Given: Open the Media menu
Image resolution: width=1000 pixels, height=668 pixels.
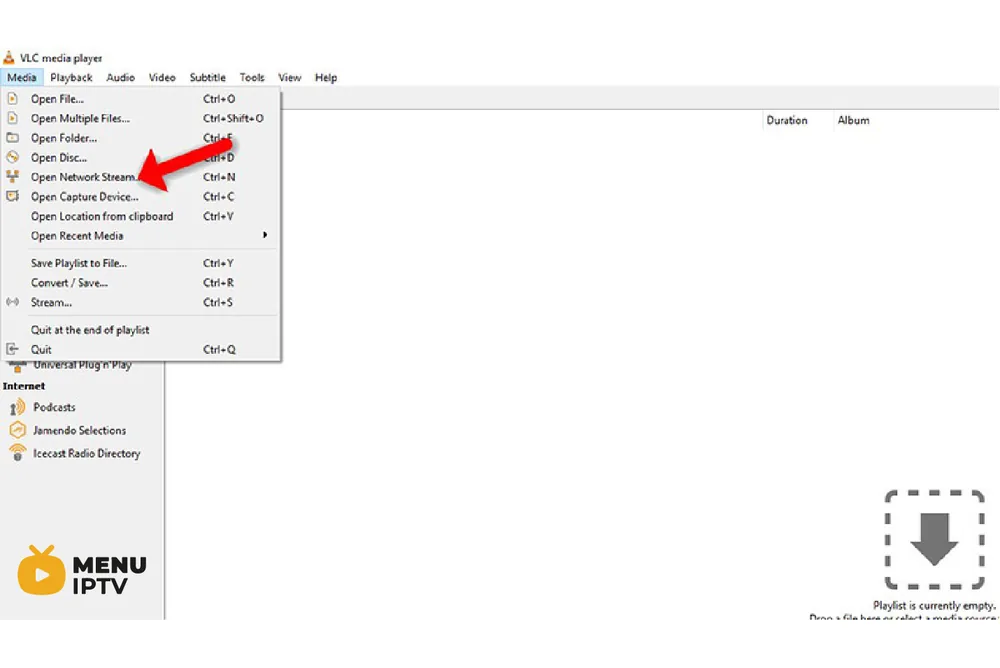Looking at the screenshot, I should 22,77.
